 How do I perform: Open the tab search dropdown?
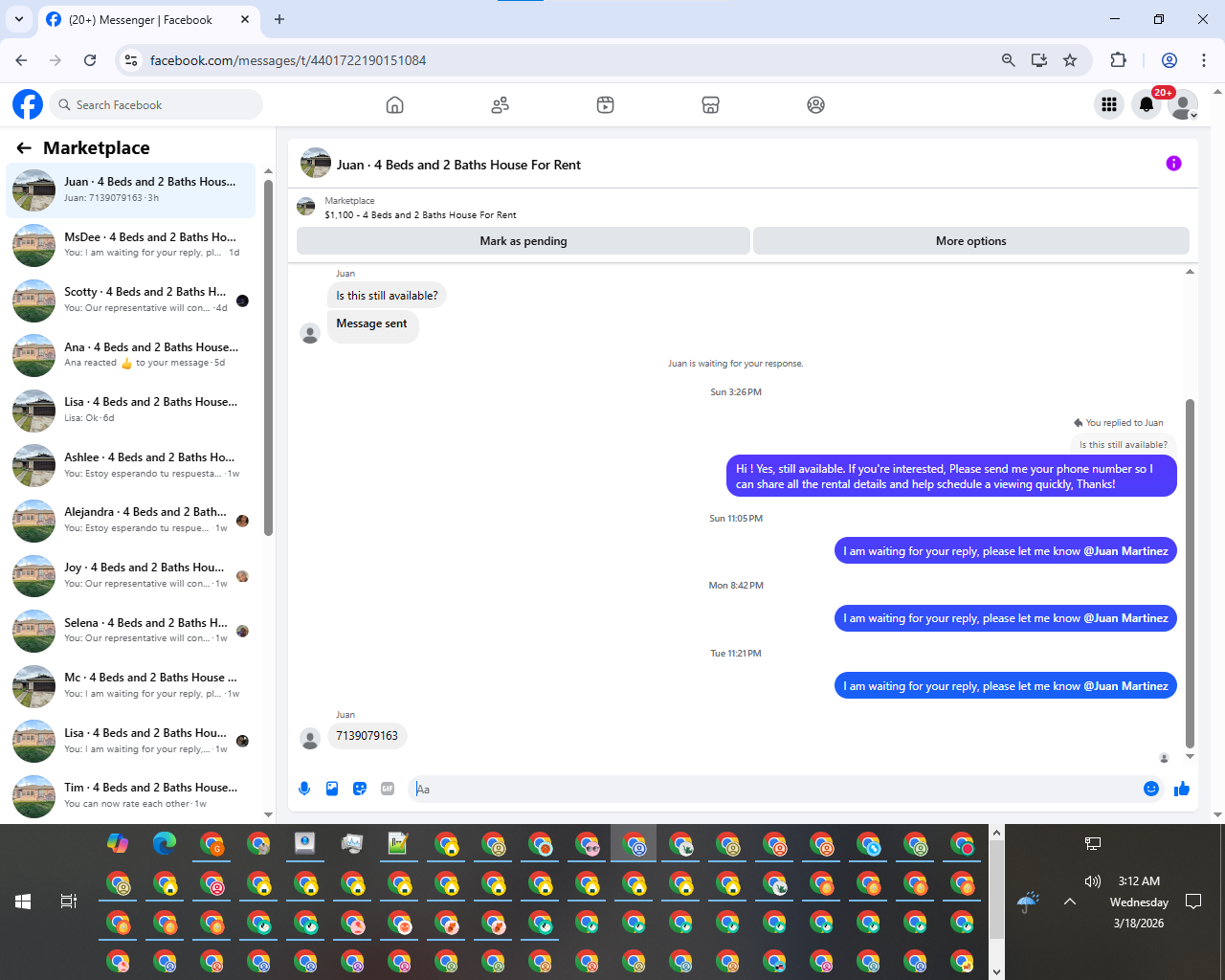click(19, 19)
